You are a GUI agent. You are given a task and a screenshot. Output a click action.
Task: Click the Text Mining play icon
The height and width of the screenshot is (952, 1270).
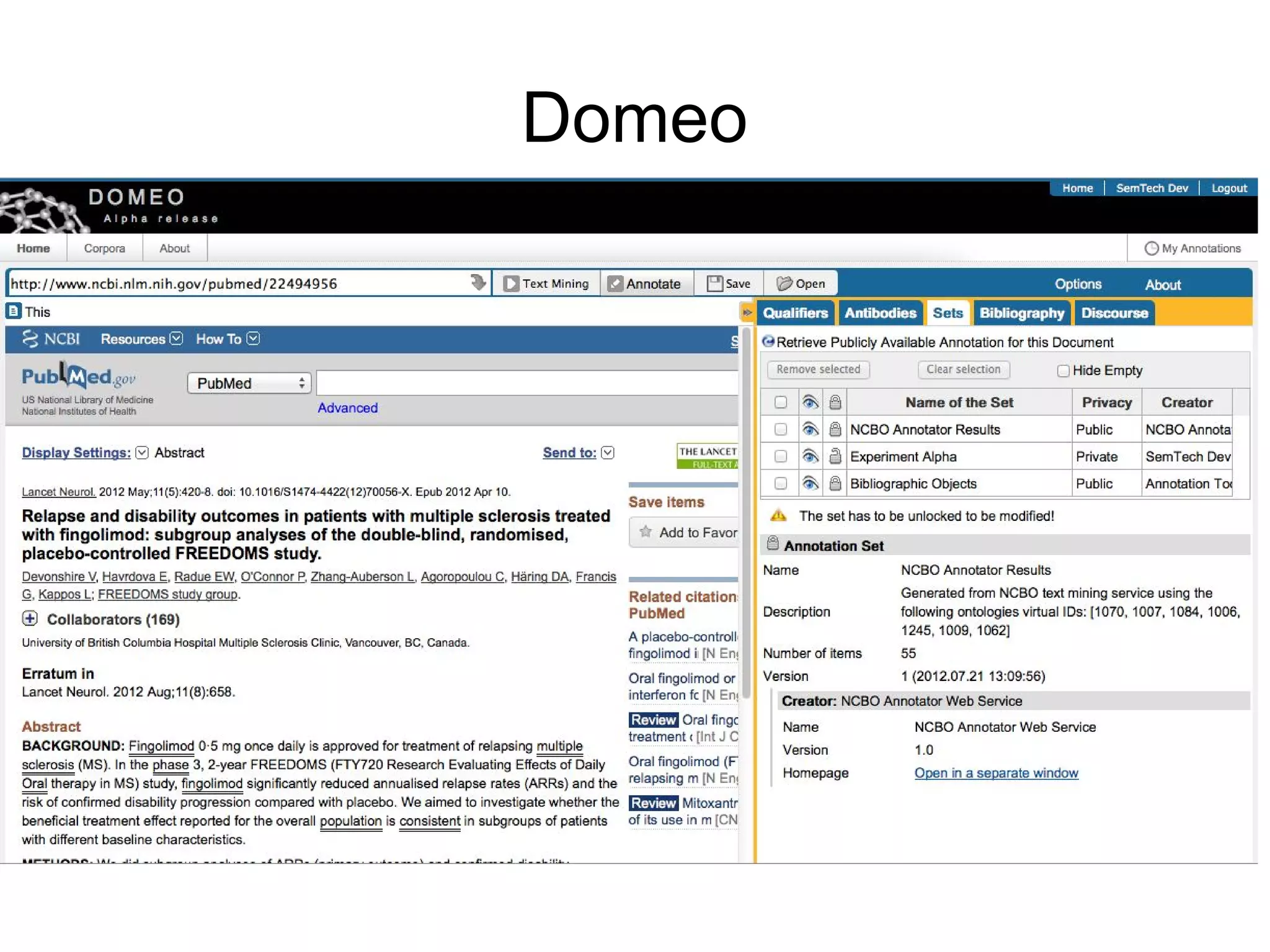(511, 283)
